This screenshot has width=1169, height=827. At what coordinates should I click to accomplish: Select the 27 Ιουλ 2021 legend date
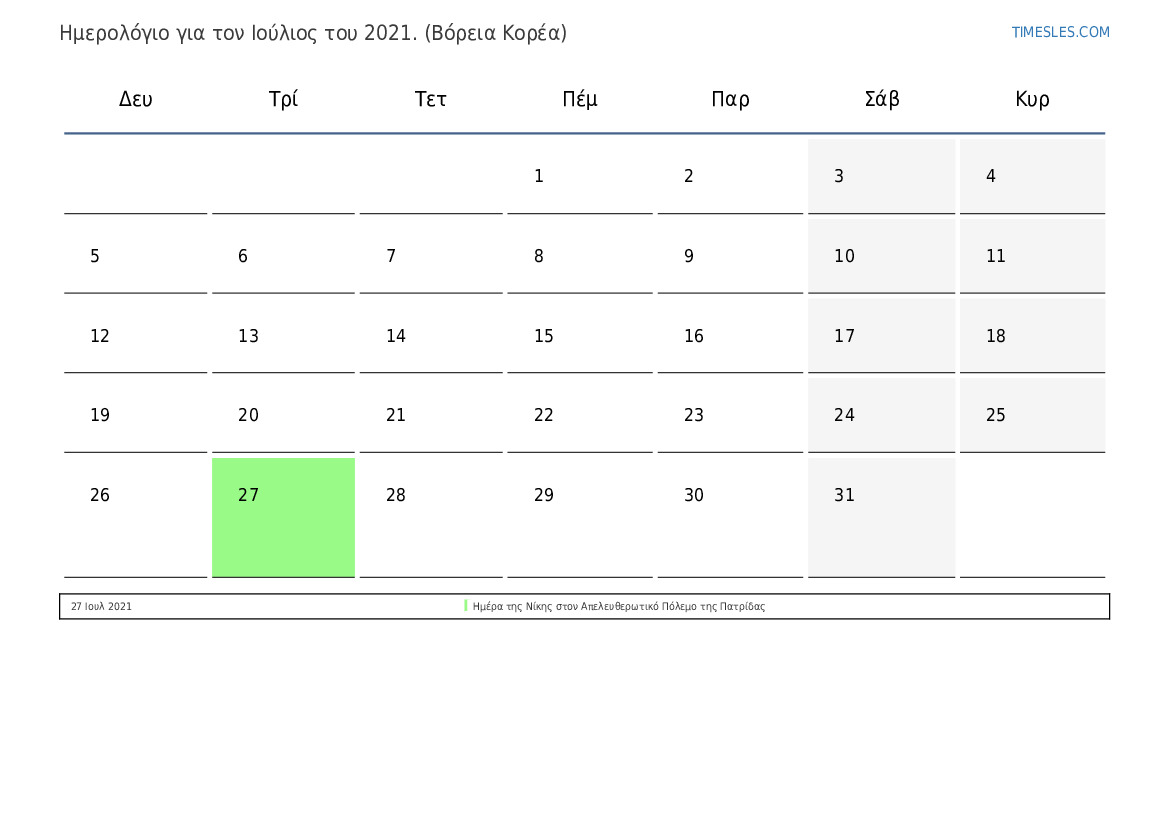[101, 606]
